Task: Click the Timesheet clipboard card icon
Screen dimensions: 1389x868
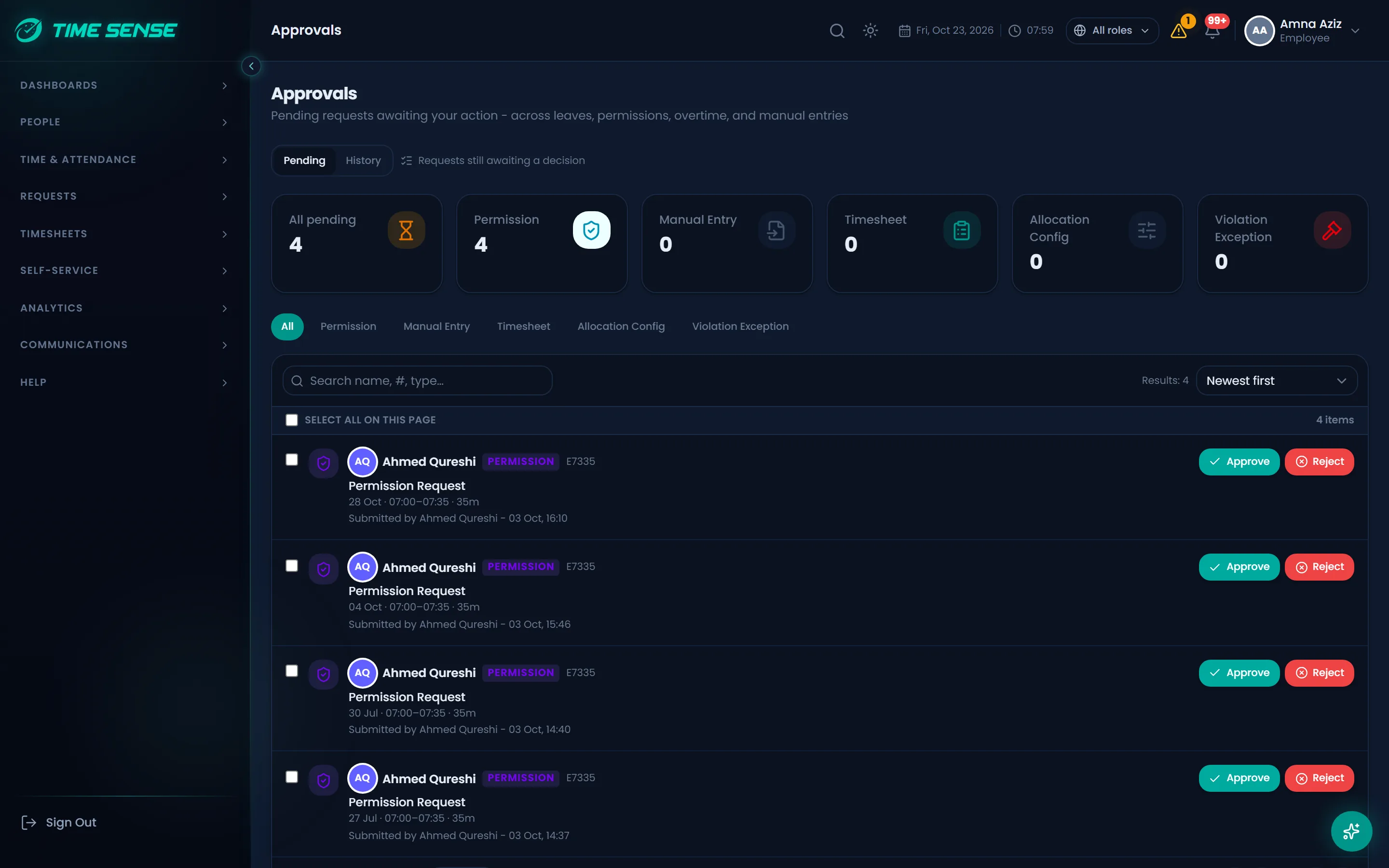Action: [961, 230]
